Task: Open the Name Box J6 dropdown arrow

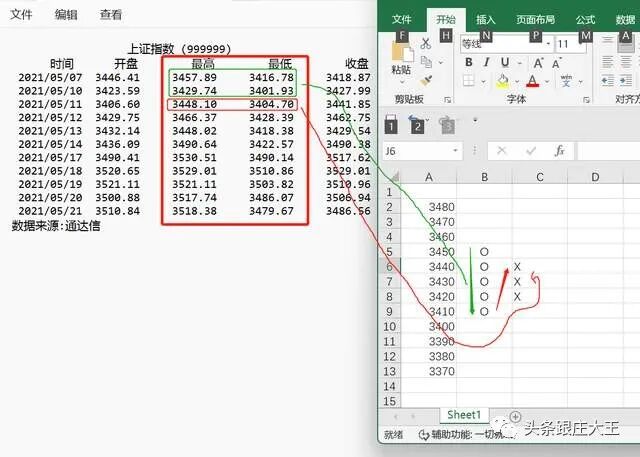Action: (x=455, y=151)
